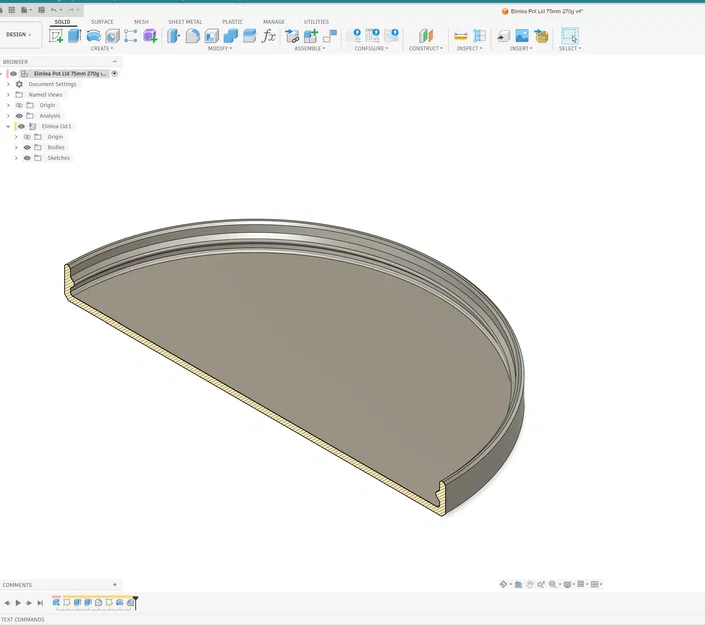Image resolution: width=705 pixels, height=625 pixels.
Task: Toggle the Analysis folder eye icon
Action: pos(19,116)
